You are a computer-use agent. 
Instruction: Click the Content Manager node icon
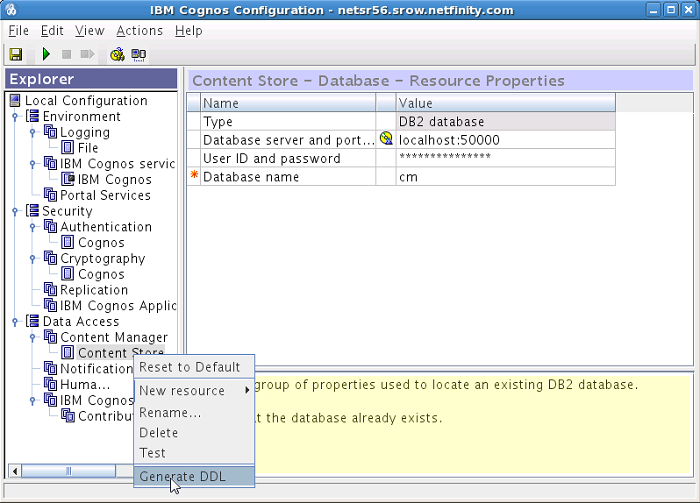[50, 337]
